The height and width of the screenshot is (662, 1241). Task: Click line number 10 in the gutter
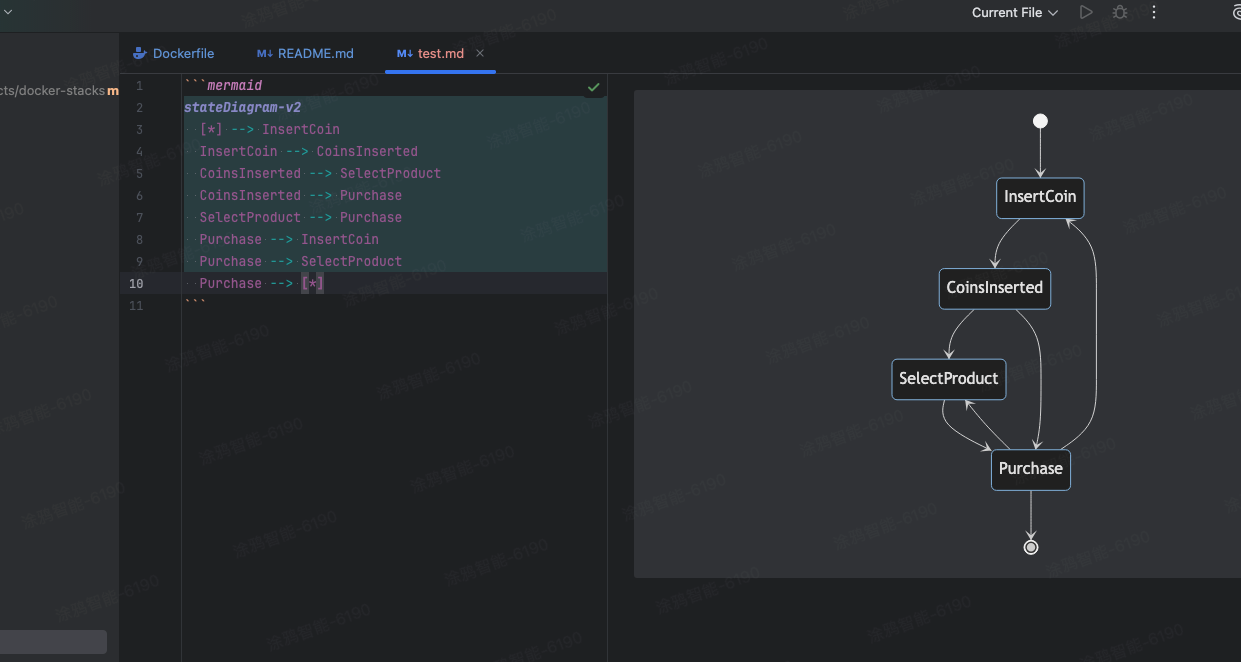point(136,284)
